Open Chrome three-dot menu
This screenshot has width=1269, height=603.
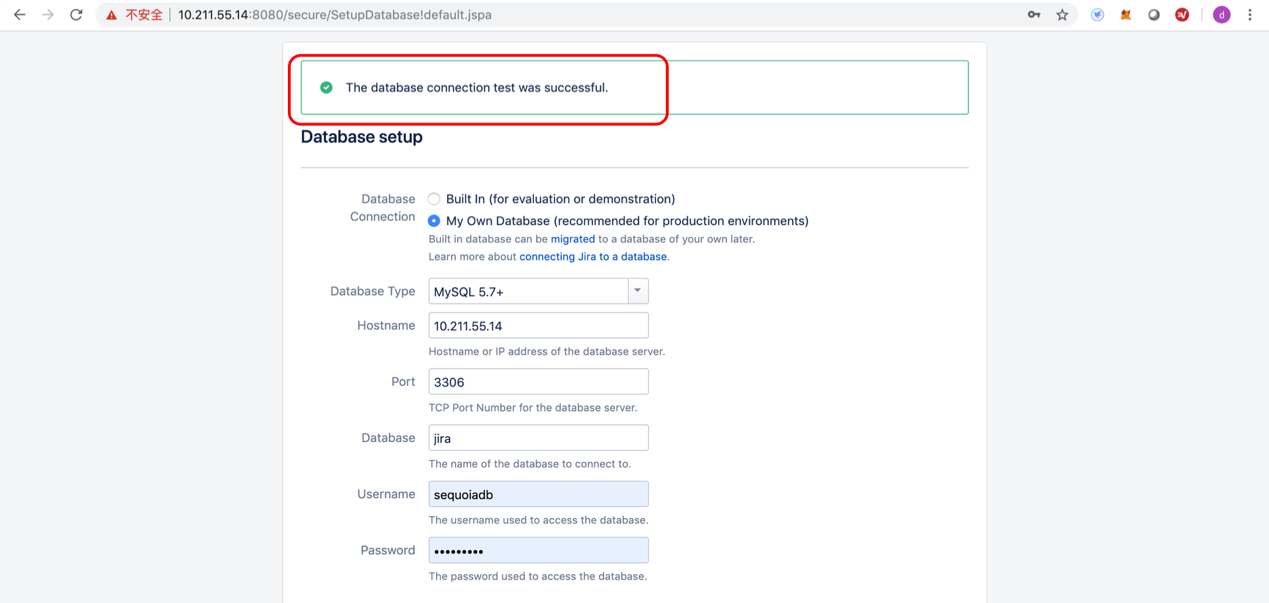click(1249, 15)
